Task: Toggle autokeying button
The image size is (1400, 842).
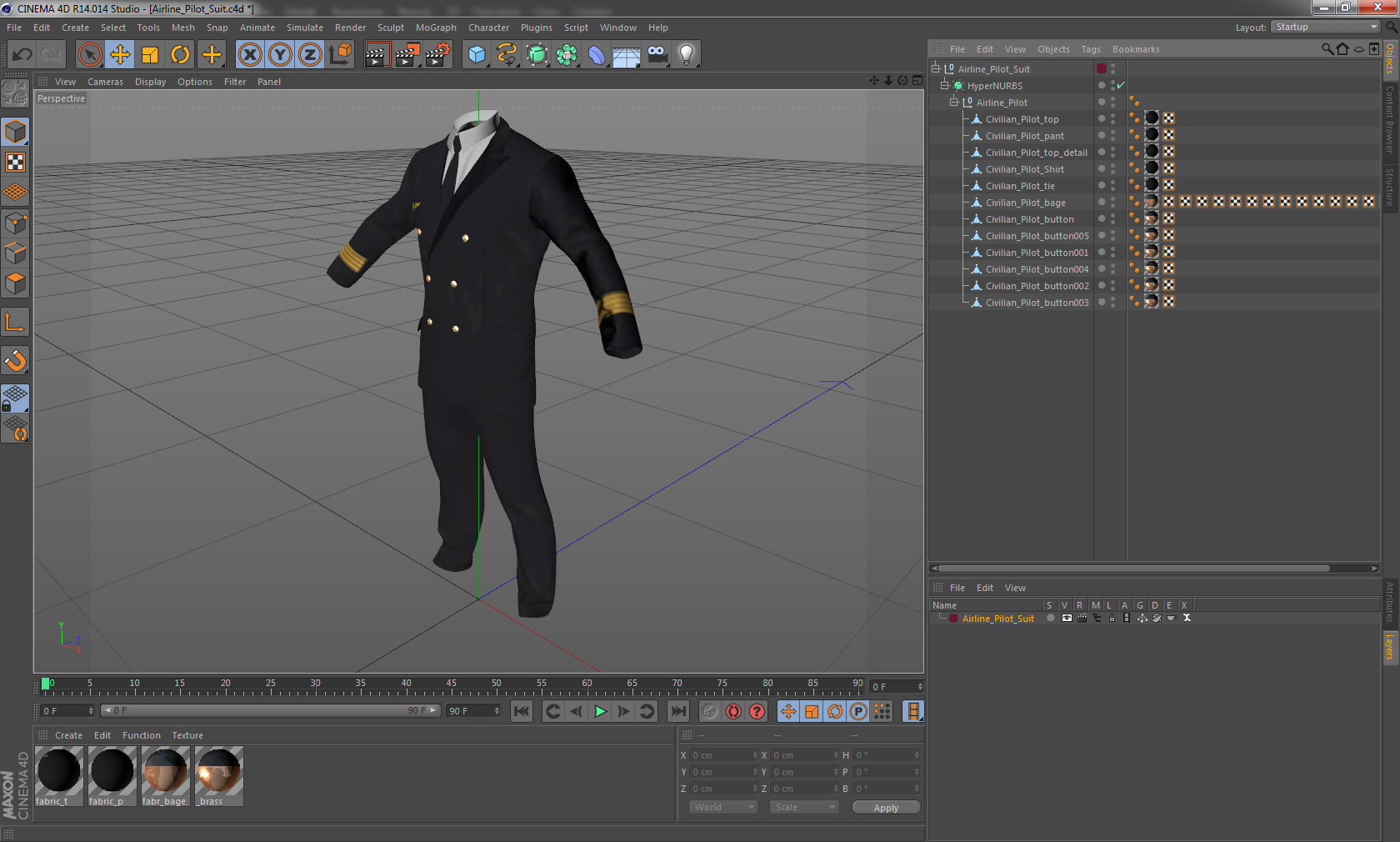Action: (733, 711)
